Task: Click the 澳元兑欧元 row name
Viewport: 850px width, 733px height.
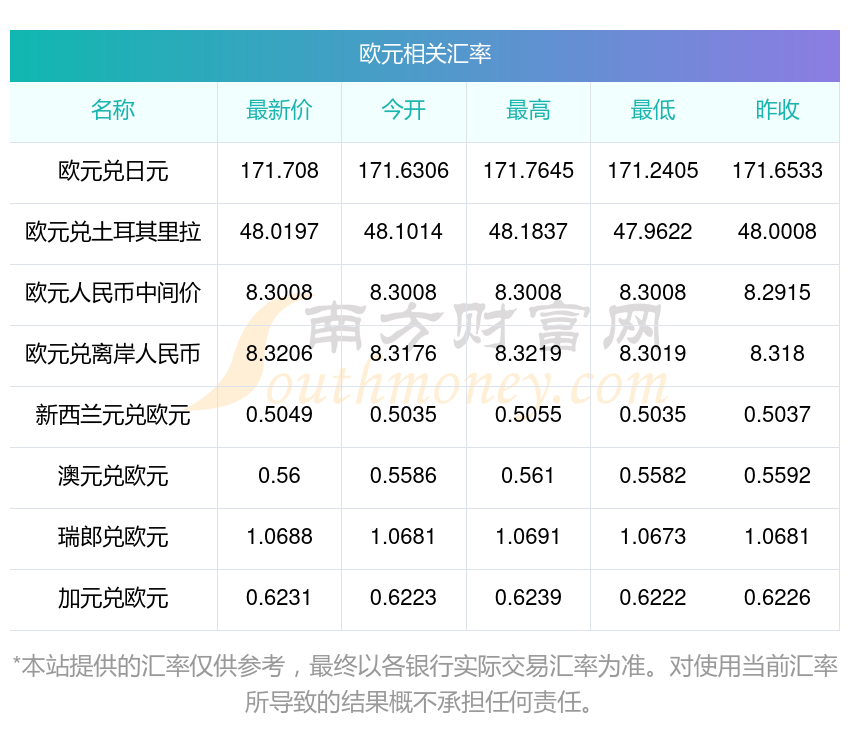Action: [x=113, y=476]
